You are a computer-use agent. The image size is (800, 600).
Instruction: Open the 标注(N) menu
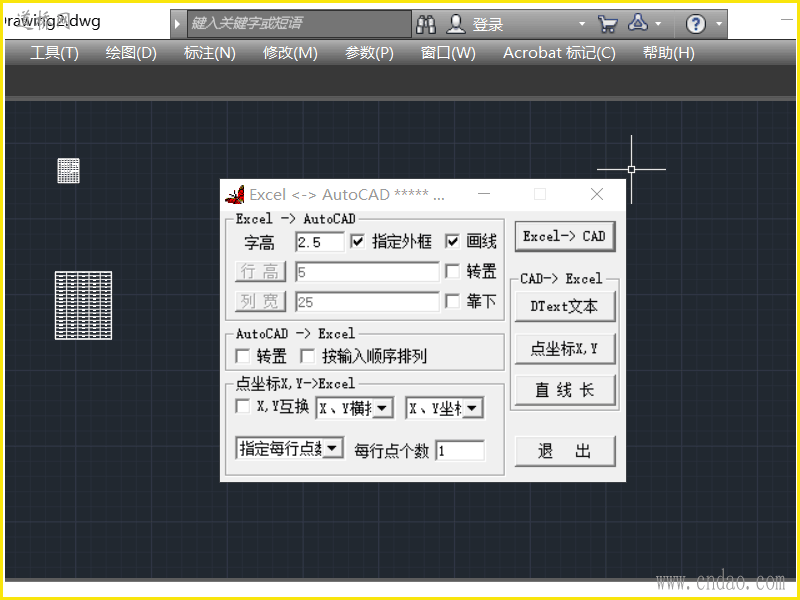click(210, 53)
